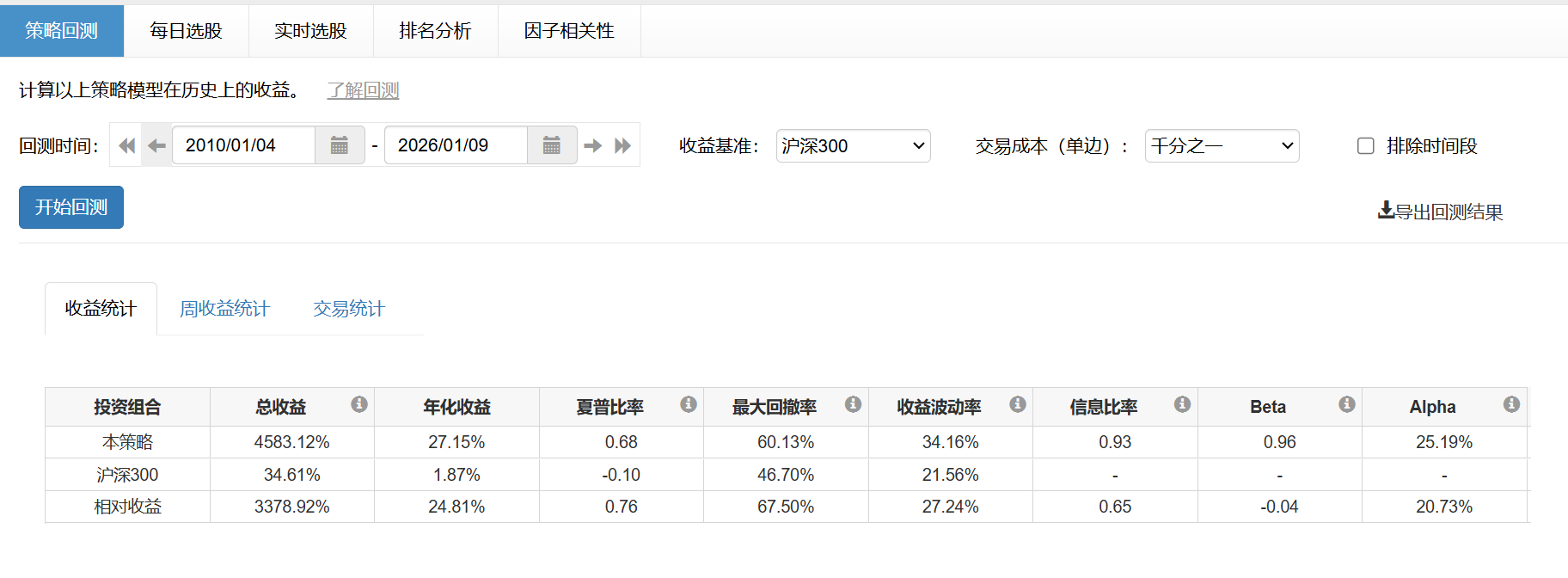The image size is (1568, 578).
Task: Expand the 收益基准 沪深300 dropdown
Action: pos(853,146)
